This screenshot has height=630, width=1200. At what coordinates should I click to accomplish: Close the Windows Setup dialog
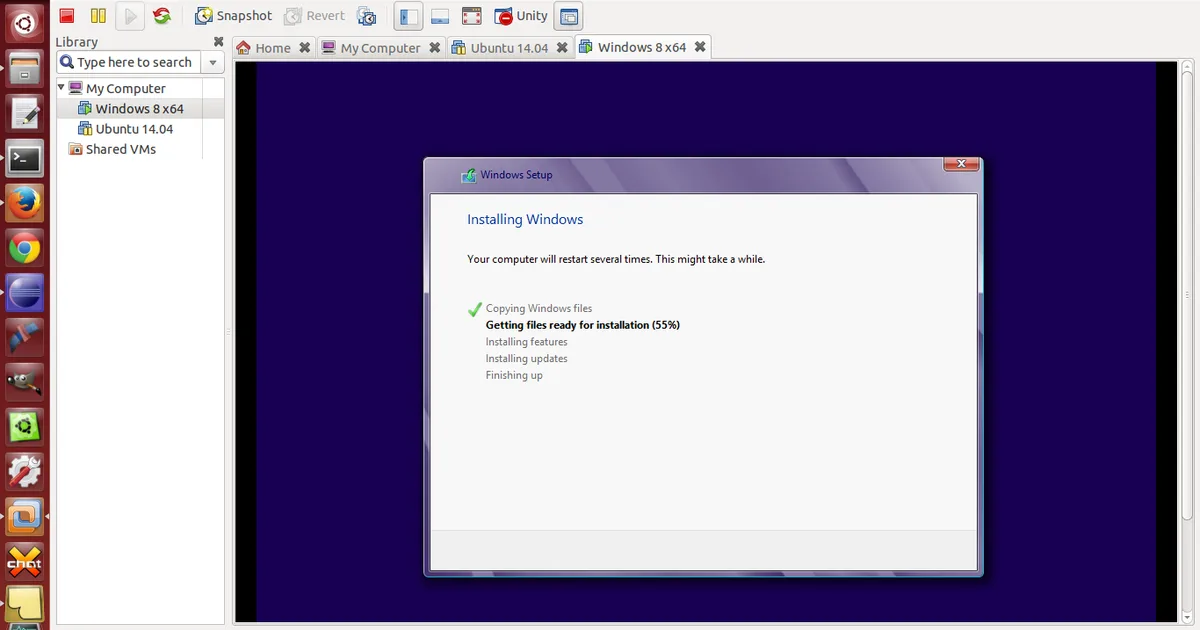(960, 164)
